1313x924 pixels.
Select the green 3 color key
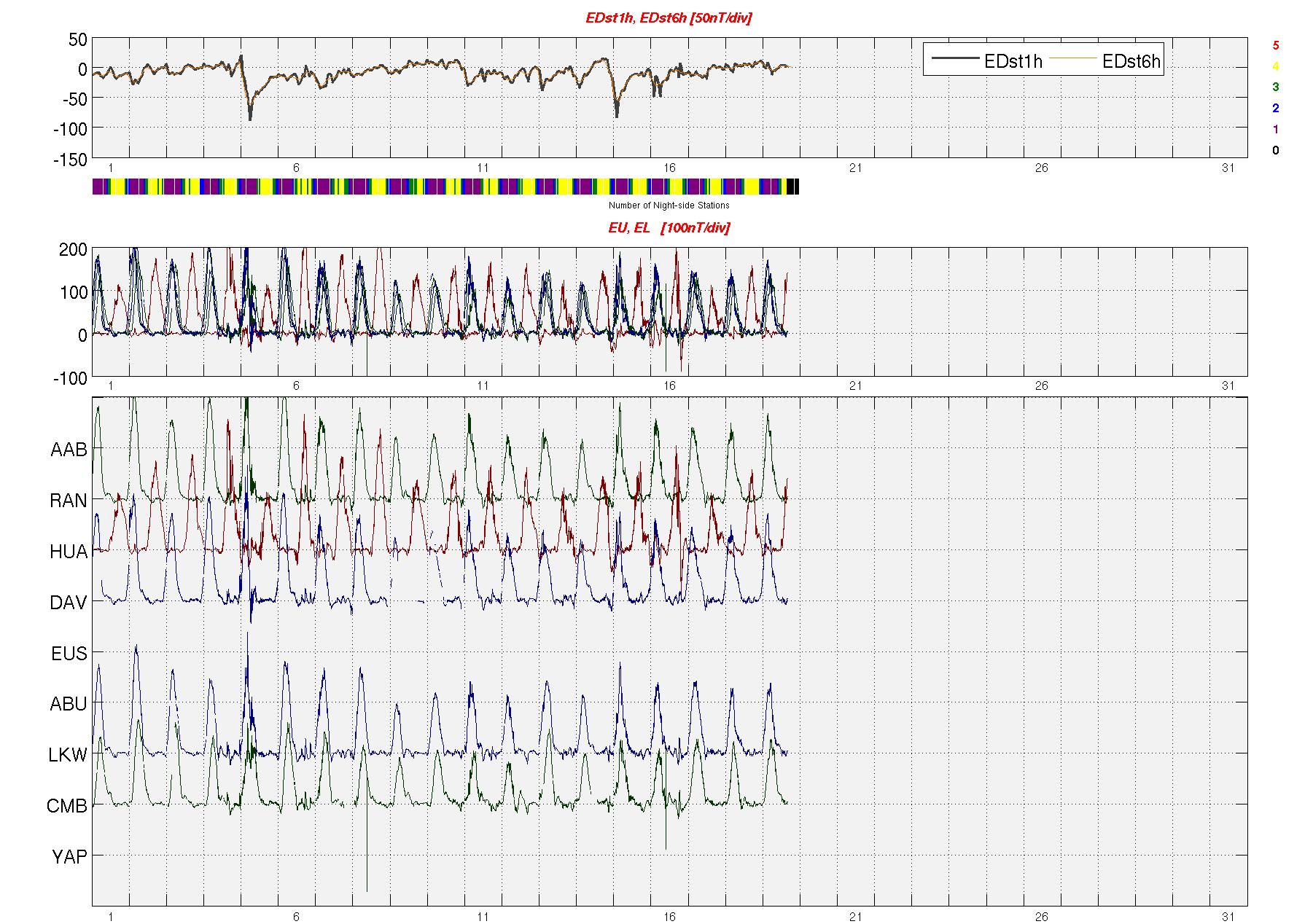[x=1275, y=87]
